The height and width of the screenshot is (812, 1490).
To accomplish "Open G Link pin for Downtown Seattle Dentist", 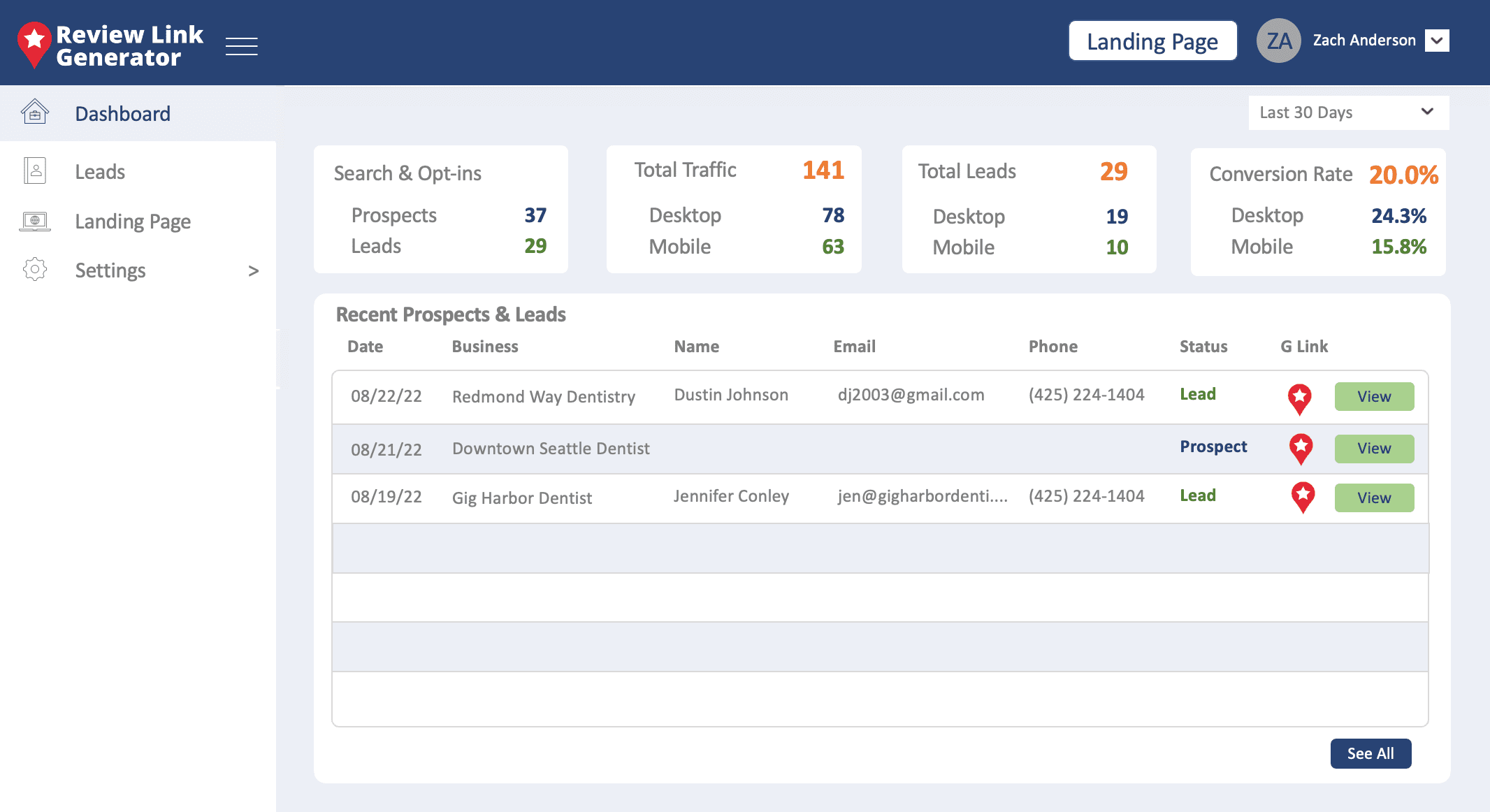I will pyautogui.click(x=1301, y=449).
